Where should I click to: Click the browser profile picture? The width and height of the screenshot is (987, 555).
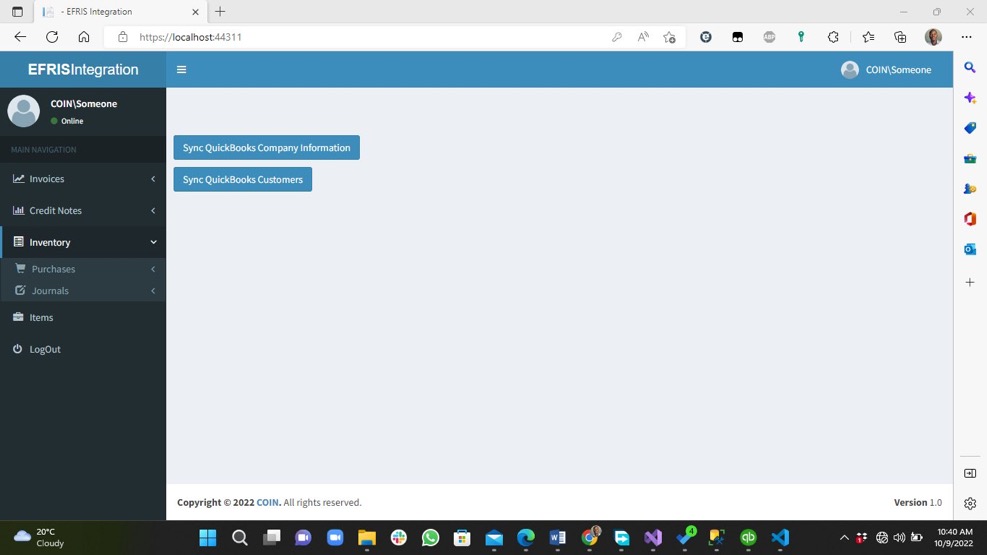933,37
